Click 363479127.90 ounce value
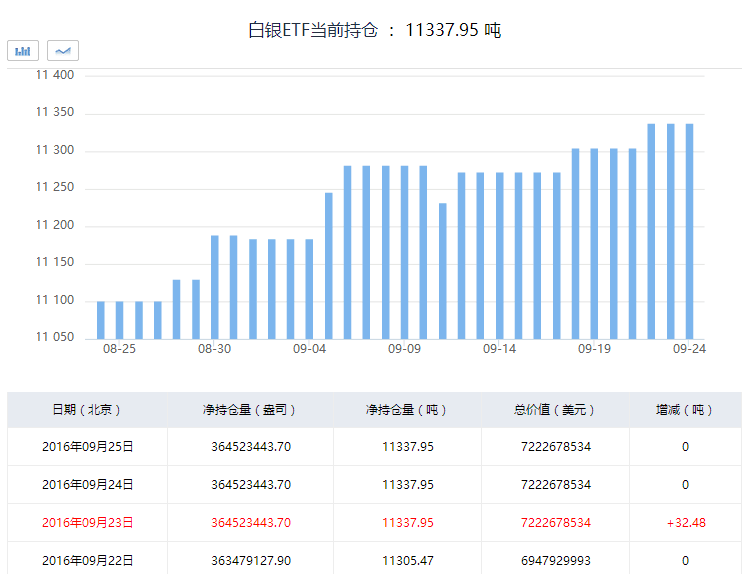The height and width of the screenshot is (574, 743). pyautogui.click(x=251, y=560)
